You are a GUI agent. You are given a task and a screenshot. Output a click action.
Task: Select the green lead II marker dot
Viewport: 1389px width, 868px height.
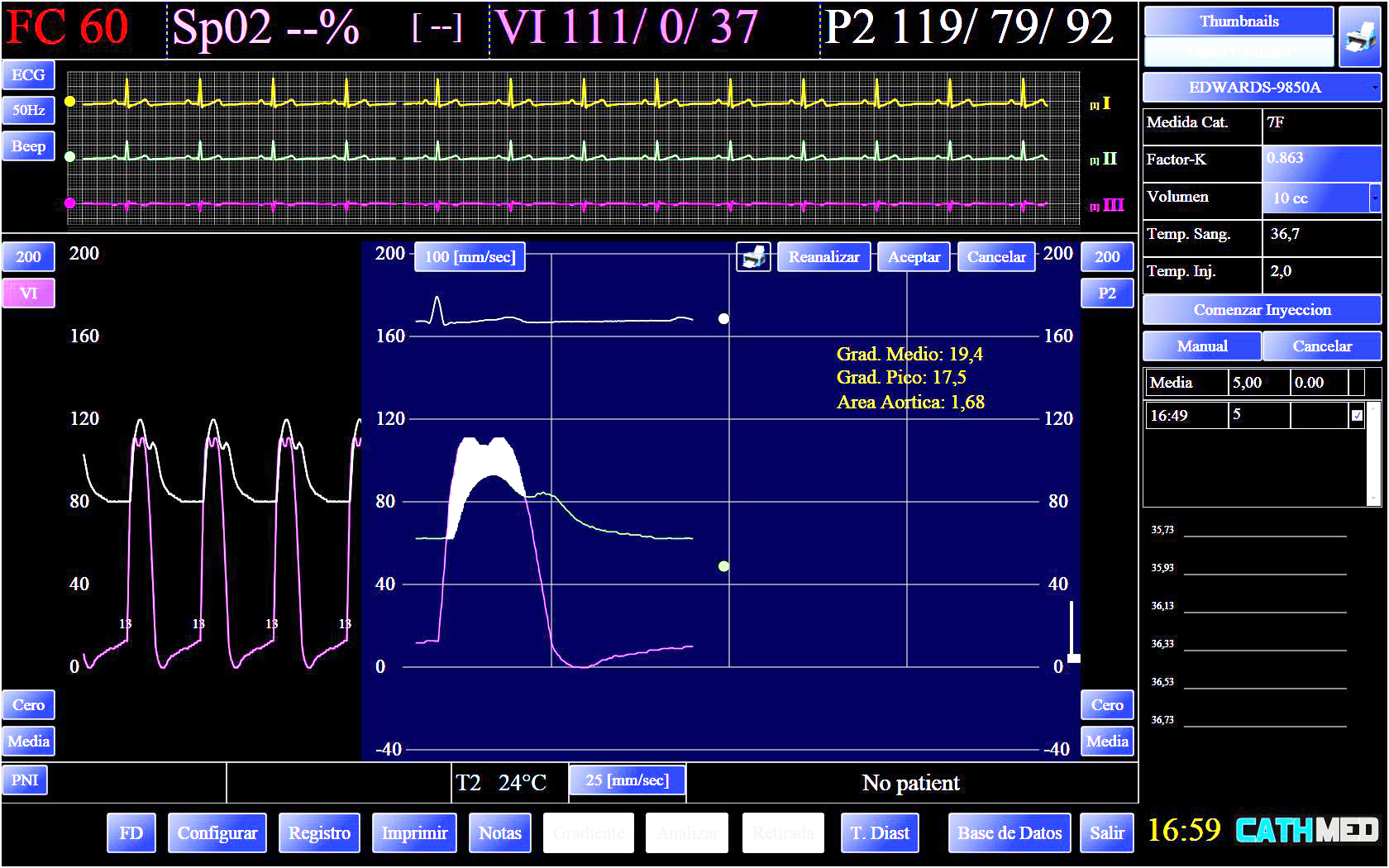click(70, 156)
